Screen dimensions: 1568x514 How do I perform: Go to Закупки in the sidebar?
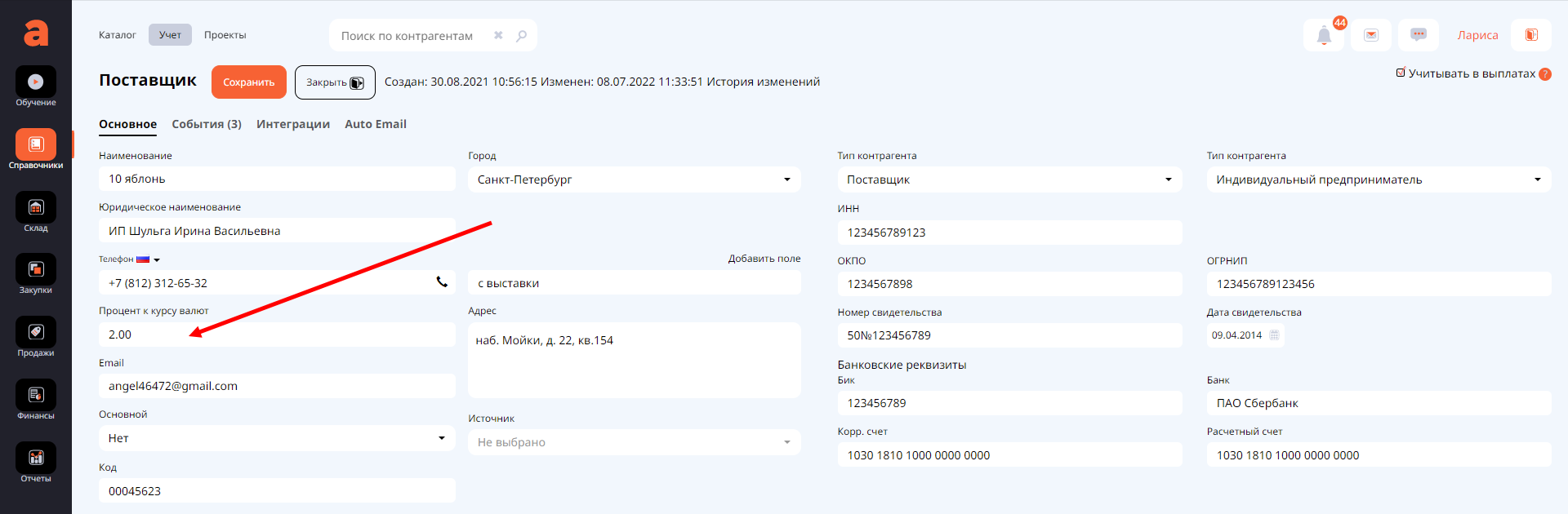coord(36,270)
